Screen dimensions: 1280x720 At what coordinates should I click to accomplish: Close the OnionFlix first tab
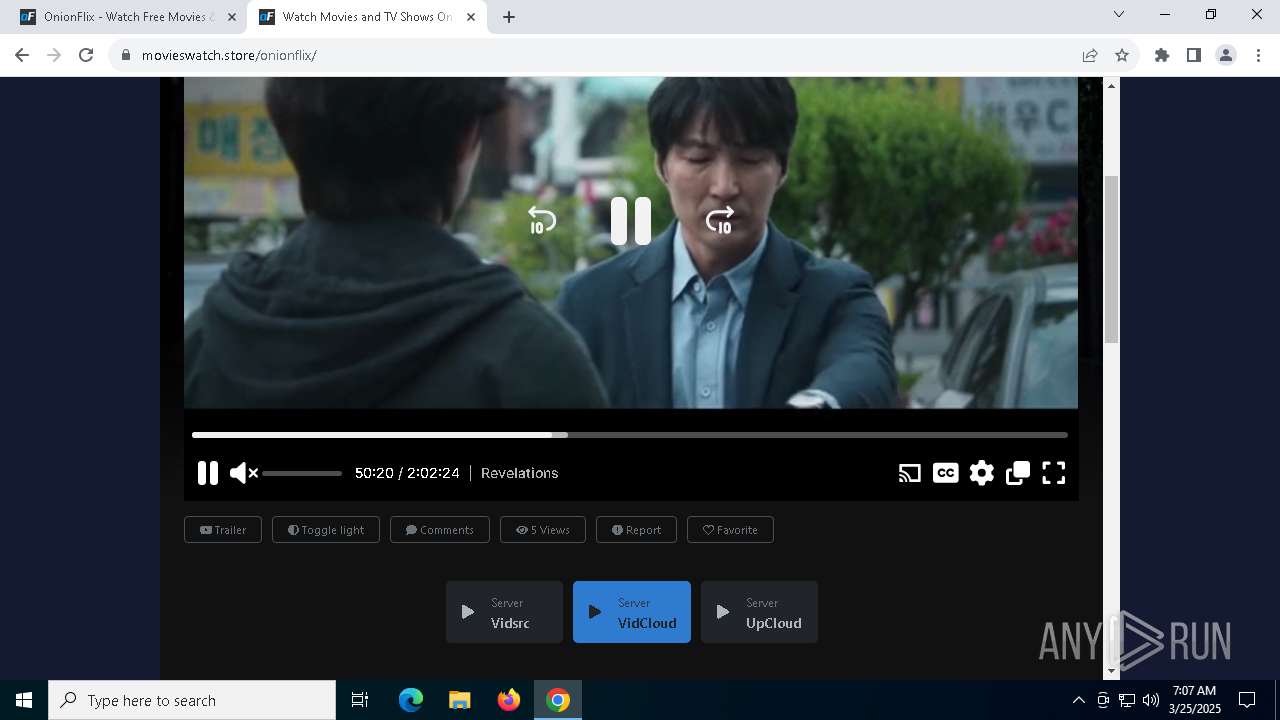click(232, 17)
